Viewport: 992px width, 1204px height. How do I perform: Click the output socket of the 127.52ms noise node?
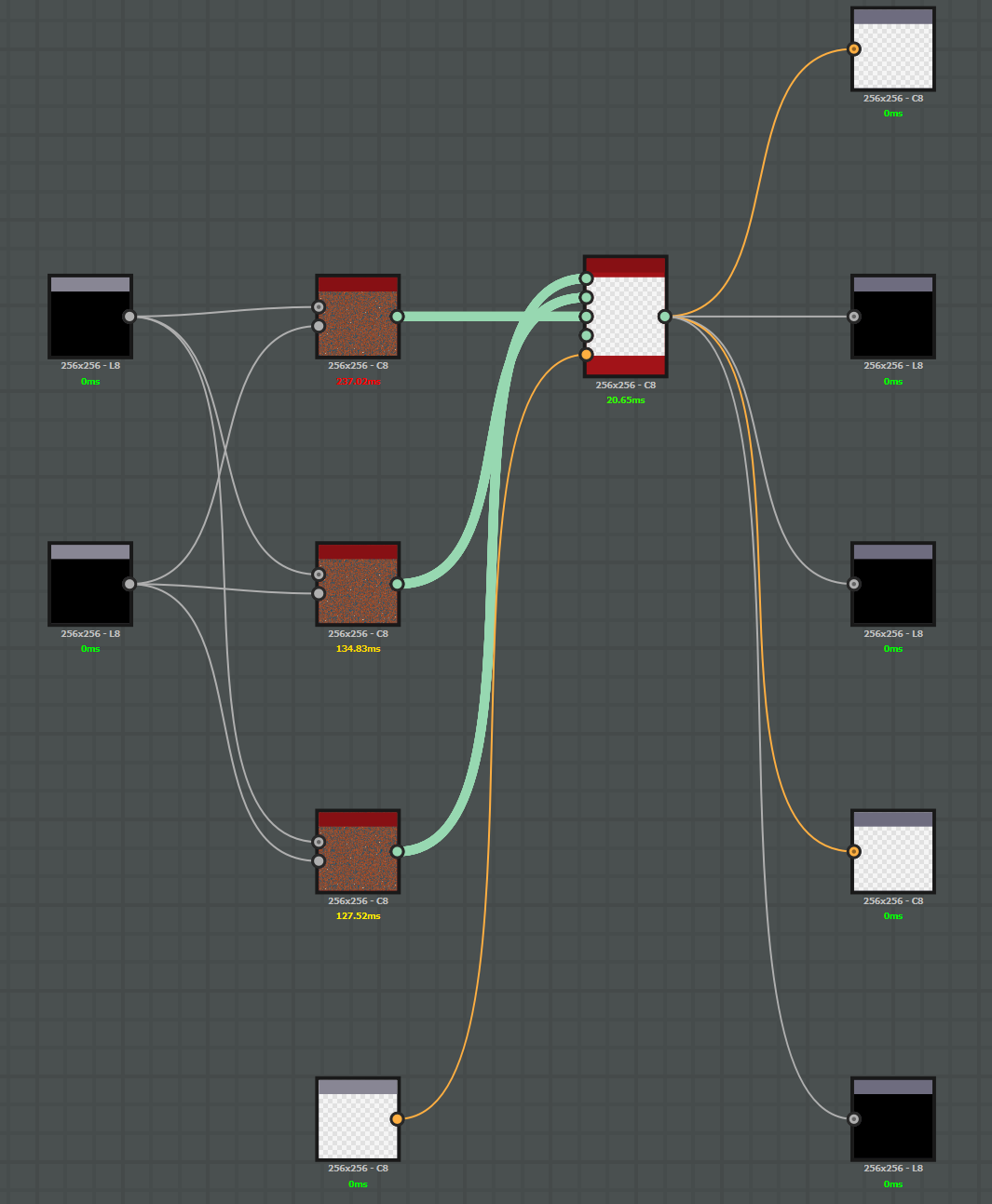[x=397, y=850]
